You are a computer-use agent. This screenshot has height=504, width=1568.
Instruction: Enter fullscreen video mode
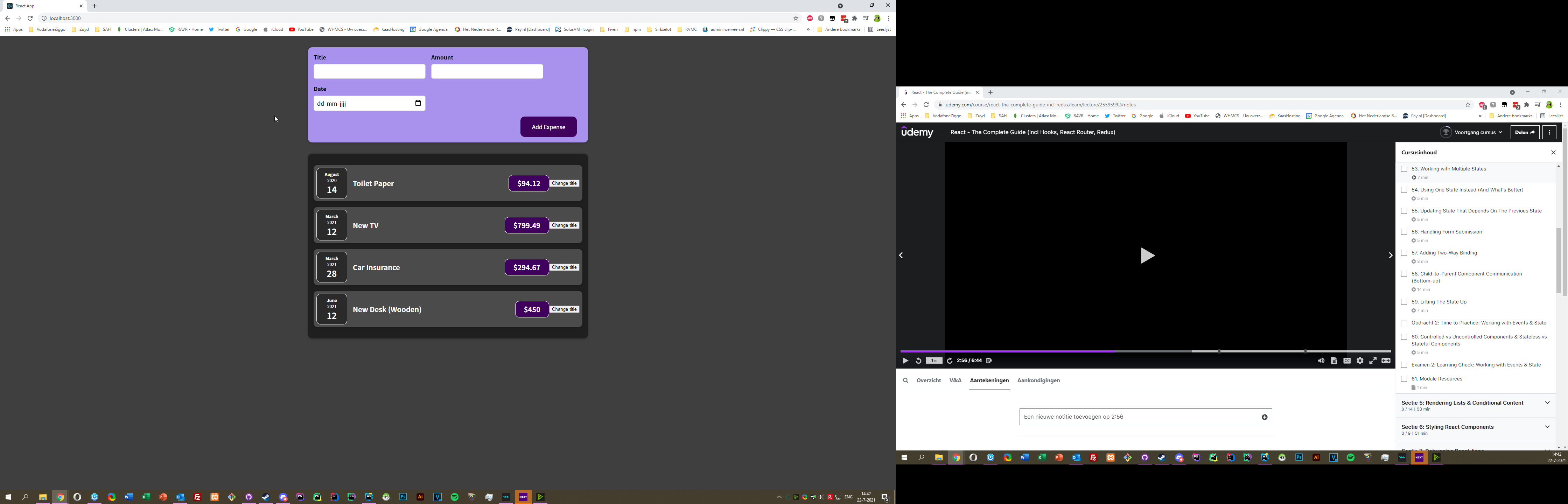pos(1373,361)
